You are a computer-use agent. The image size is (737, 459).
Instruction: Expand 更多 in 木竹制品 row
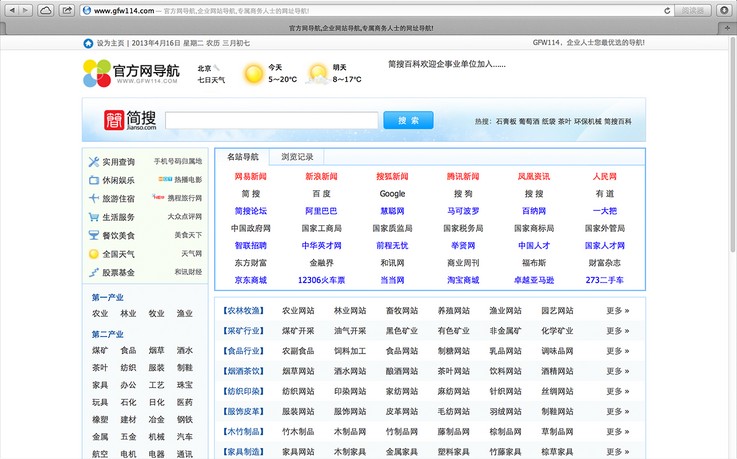pyautogui.click(x=618, y=432)
